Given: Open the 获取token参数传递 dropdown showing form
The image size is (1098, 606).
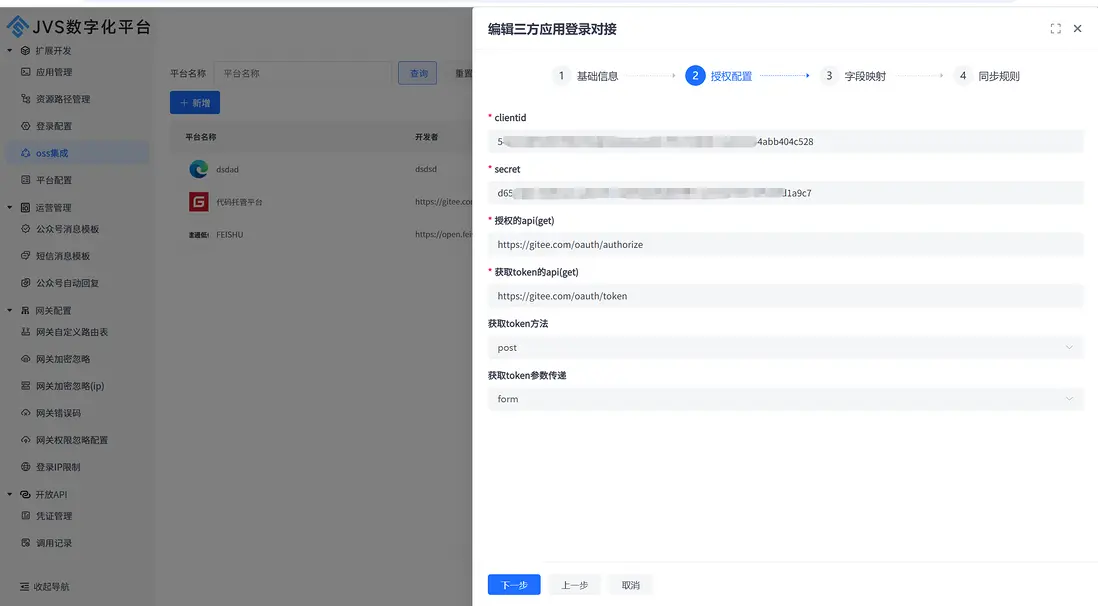Looking at the screenshot, I should (786, 399).
